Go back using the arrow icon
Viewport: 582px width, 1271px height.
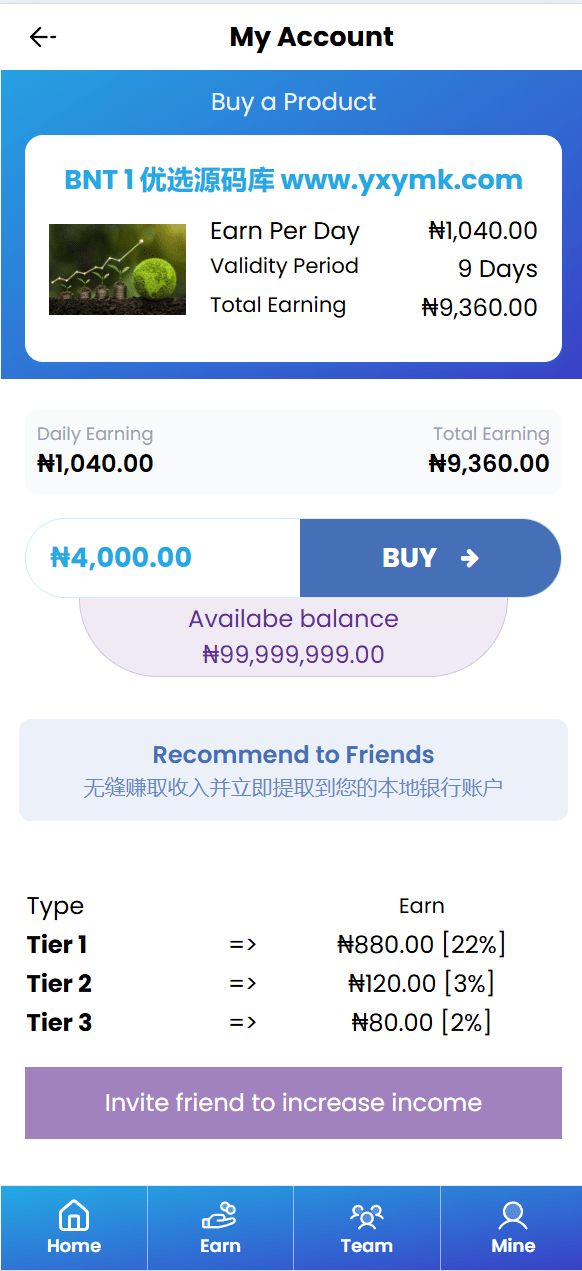pos(42,37)
